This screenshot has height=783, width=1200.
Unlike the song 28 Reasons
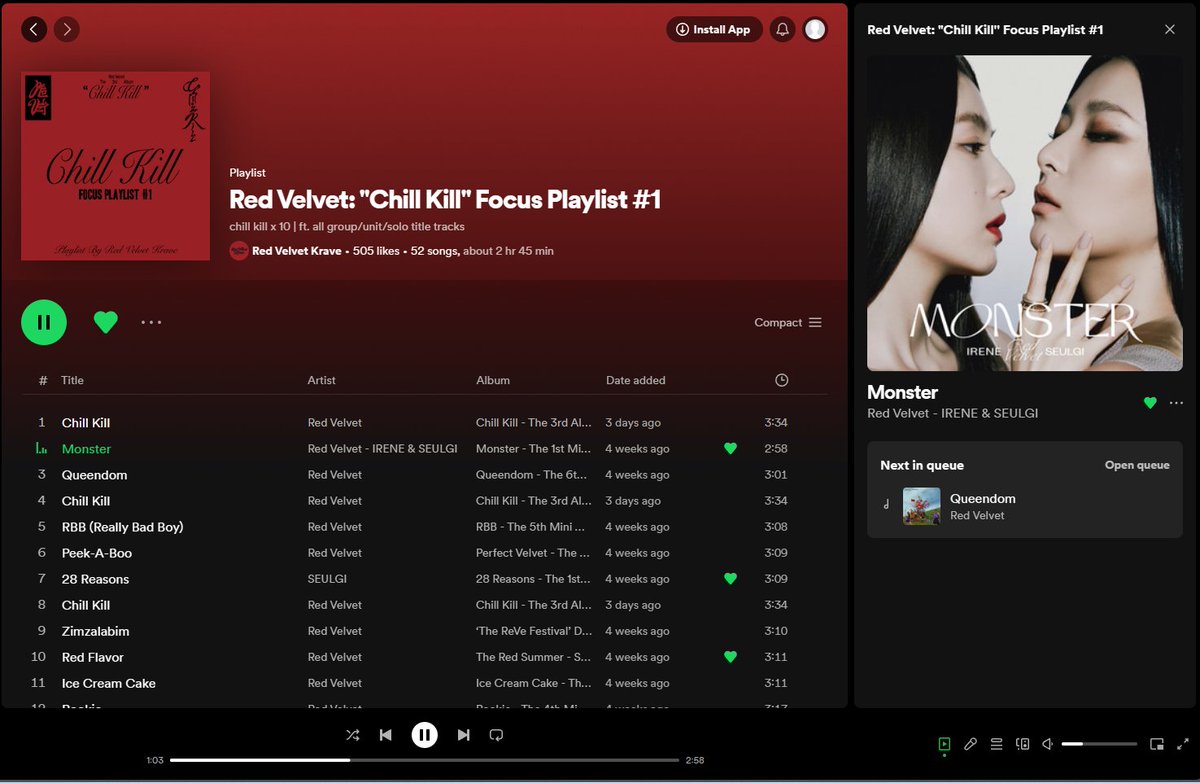click(730, 579)
